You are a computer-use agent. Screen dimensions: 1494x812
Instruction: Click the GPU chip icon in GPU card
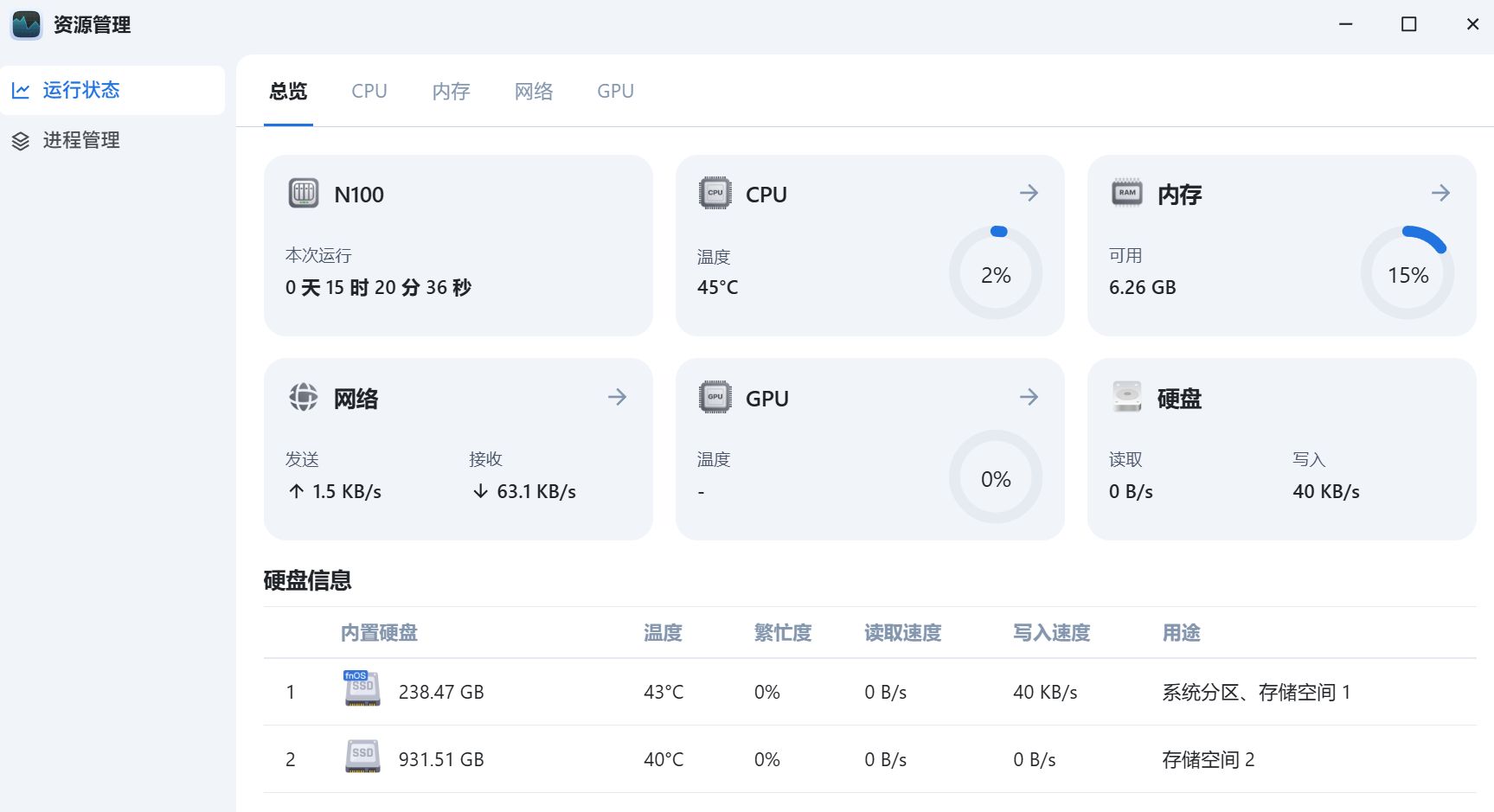pyautogui.click(x=715, y=397)
